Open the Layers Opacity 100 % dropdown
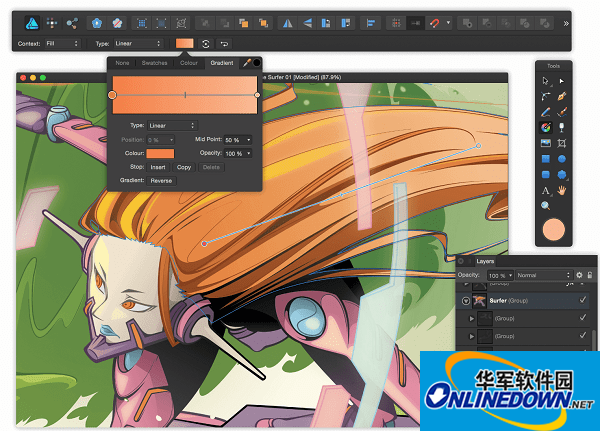Image resolution: width=600 pixels, height=431 pixels. 500,275
